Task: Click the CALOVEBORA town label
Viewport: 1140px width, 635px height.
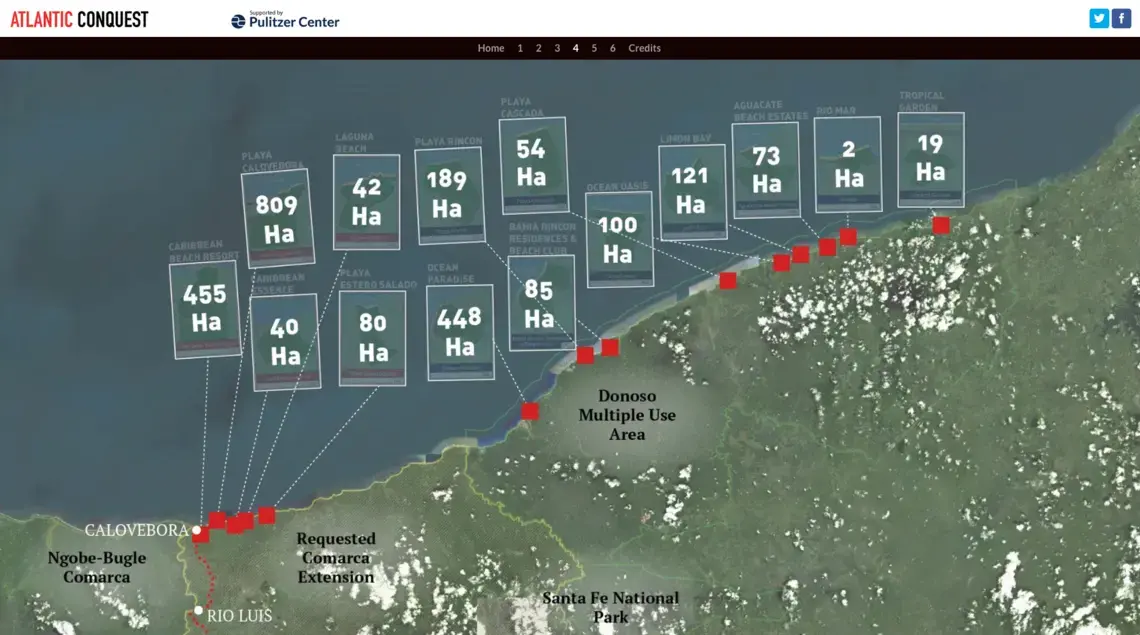Action: tap(137, 530)
